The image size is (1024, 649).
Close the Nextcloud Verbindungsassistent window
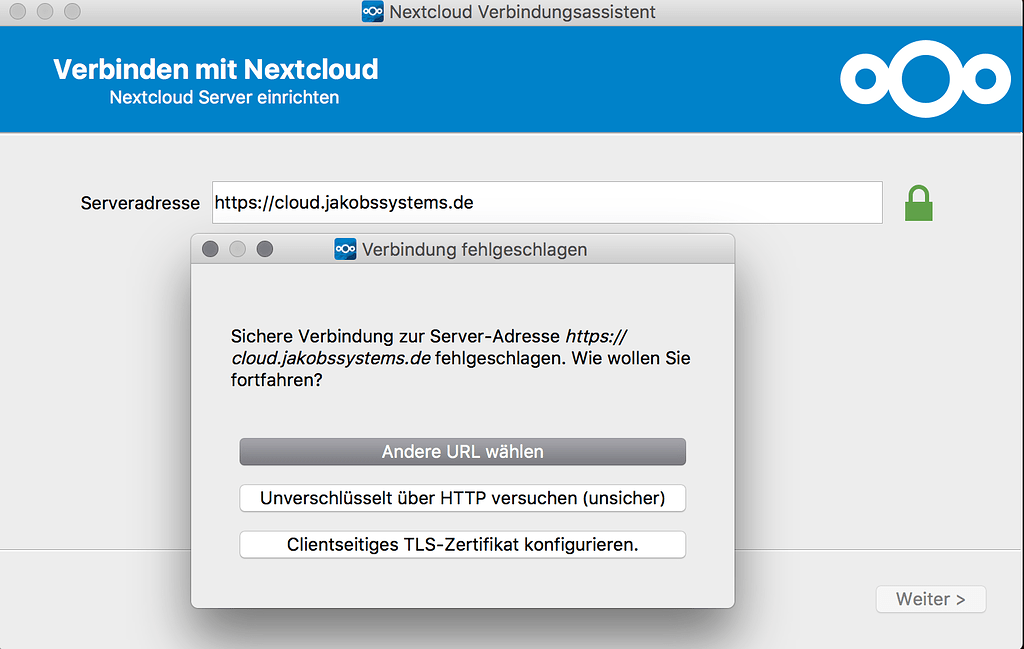(18, 11)
